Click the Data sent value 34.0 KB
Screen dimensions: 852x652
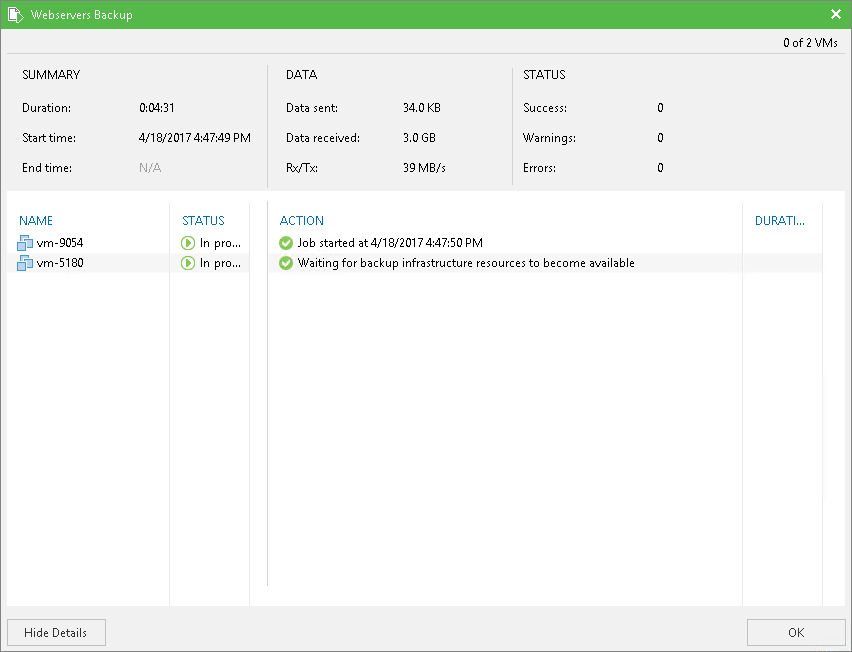(422, 108)
